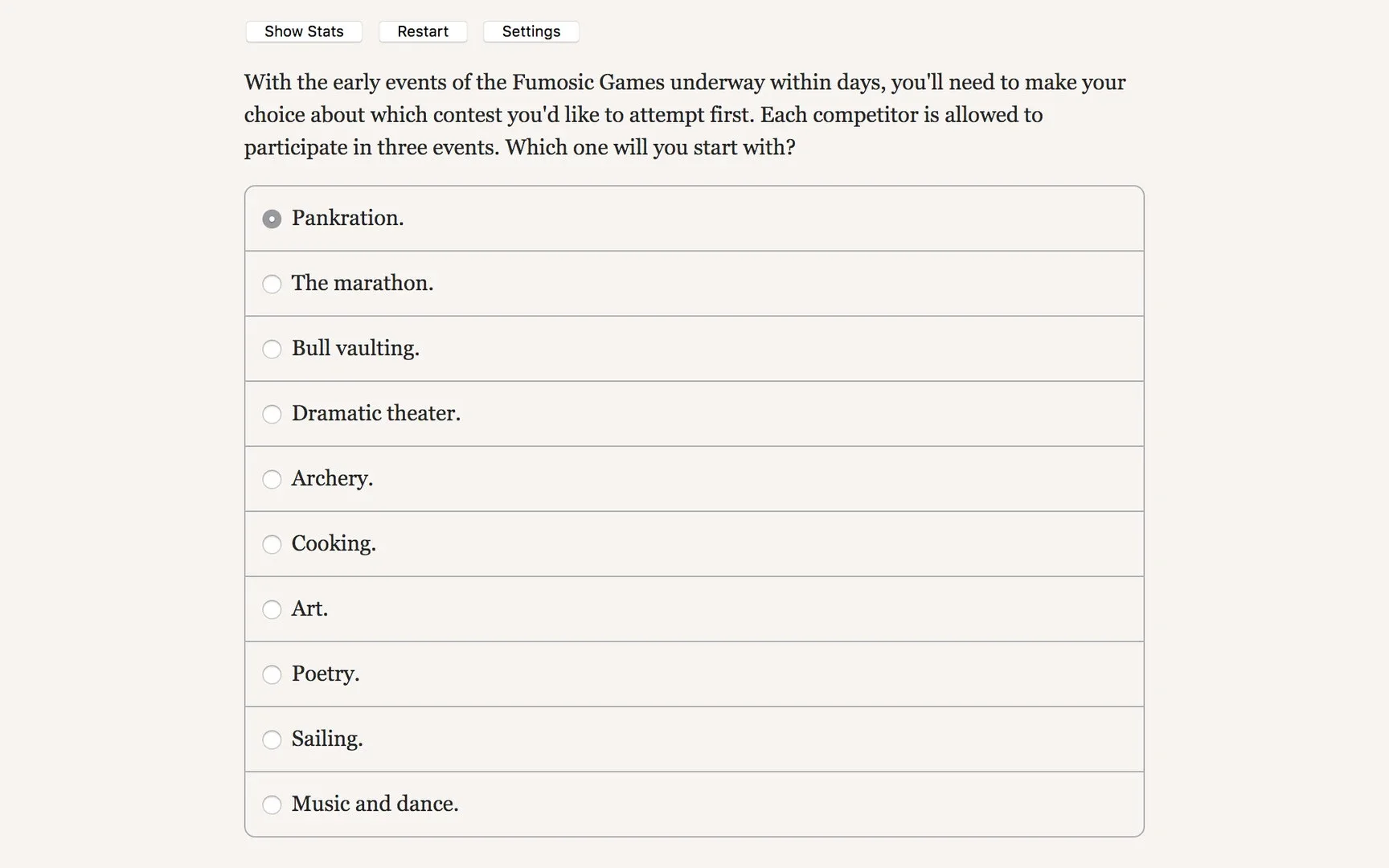
Task: Click The marathon label text
Action: 362,283
